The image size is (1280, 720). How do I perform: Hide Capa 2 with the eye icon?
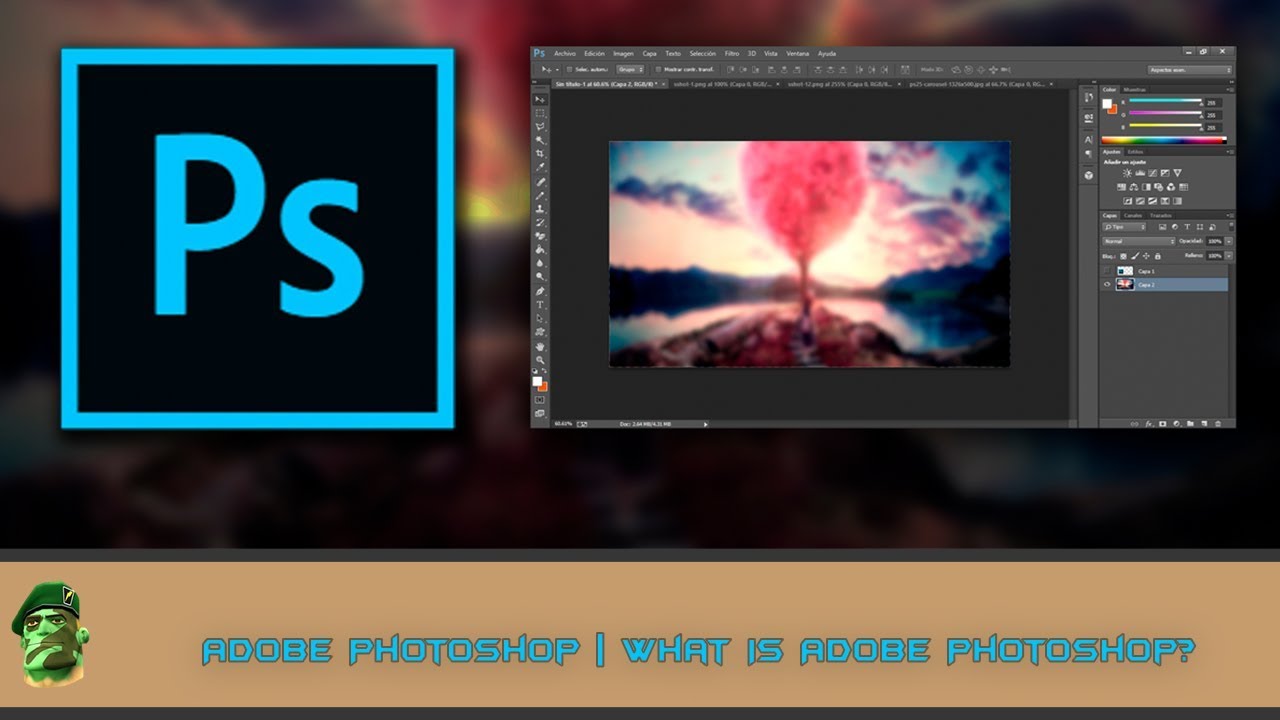1107,284
